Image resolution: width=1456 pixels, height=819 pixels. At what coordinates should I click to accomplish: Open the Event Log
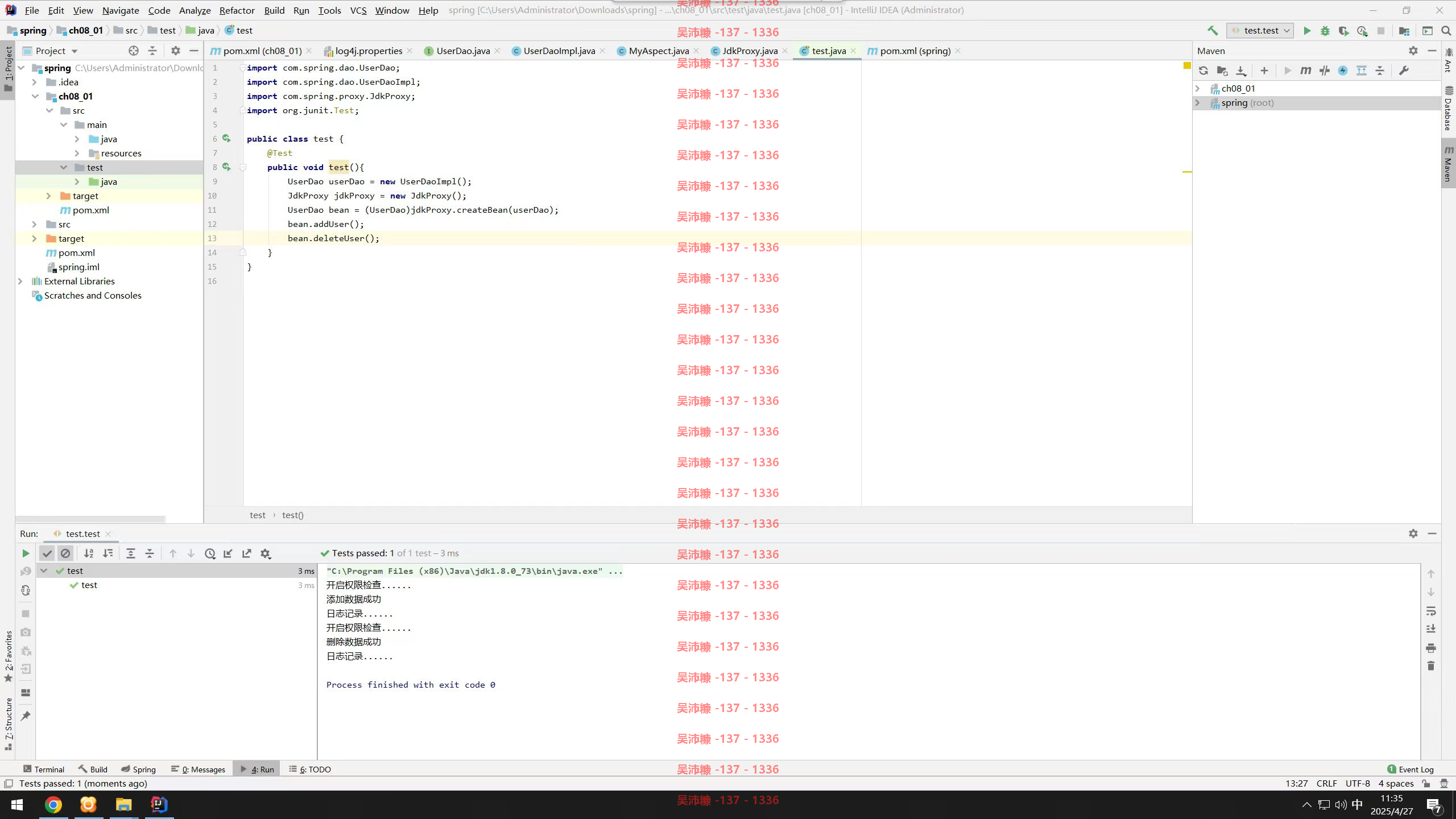pos(1410,769)
